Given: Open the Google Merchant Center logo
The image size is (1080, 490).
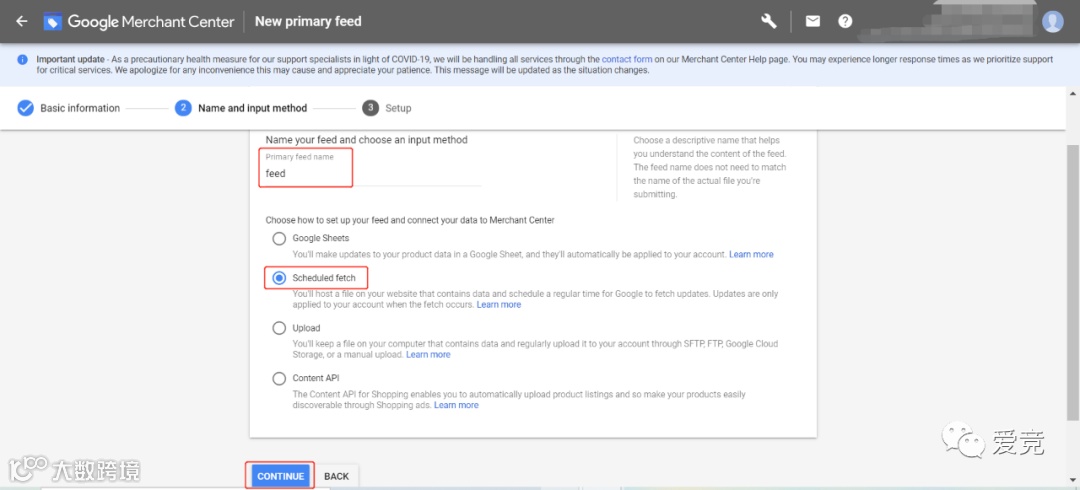Looking at the screenshot, I should [x=139, y=21].
